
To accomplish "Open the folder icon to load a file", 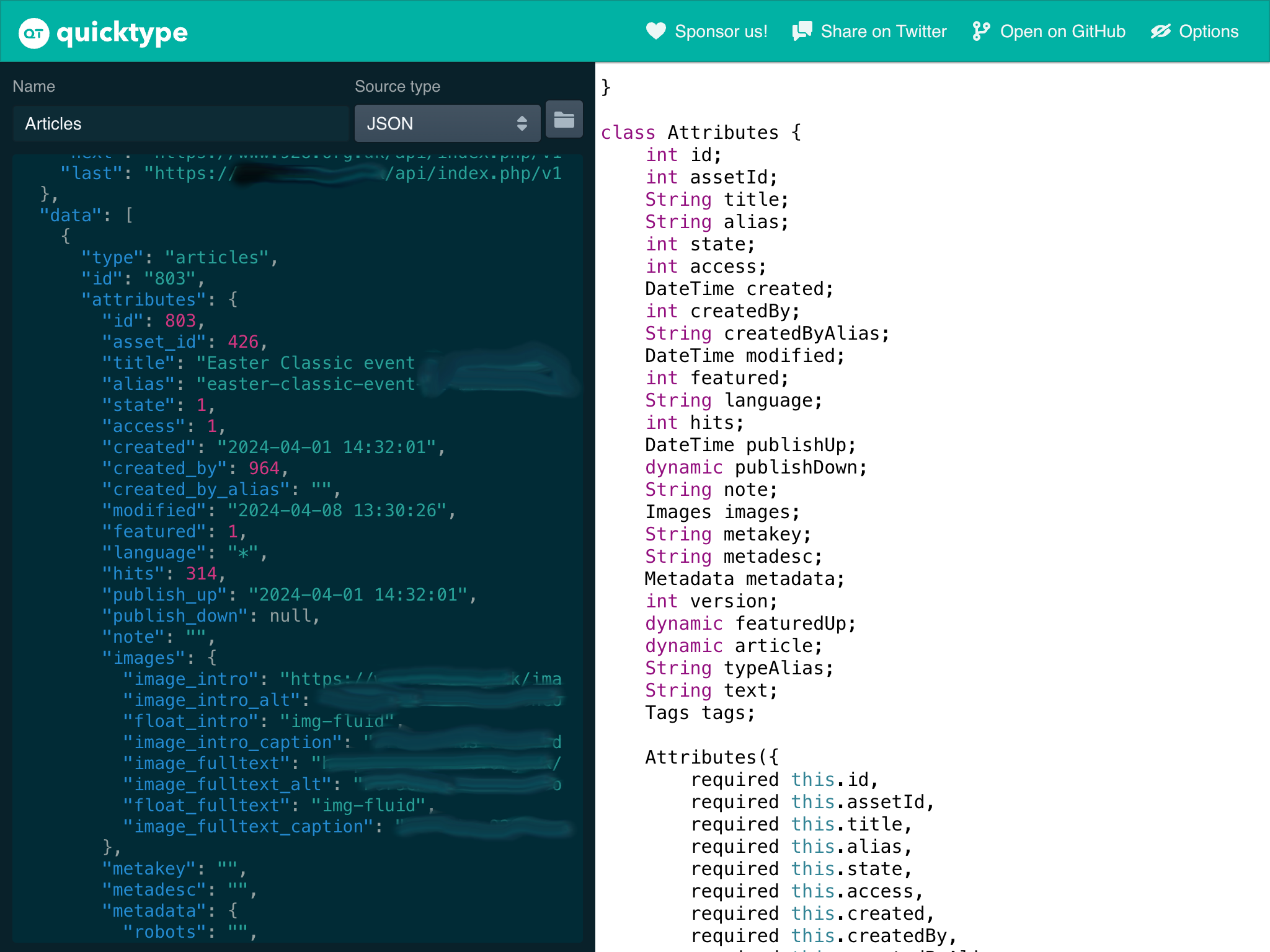I will tap(564, 120).
